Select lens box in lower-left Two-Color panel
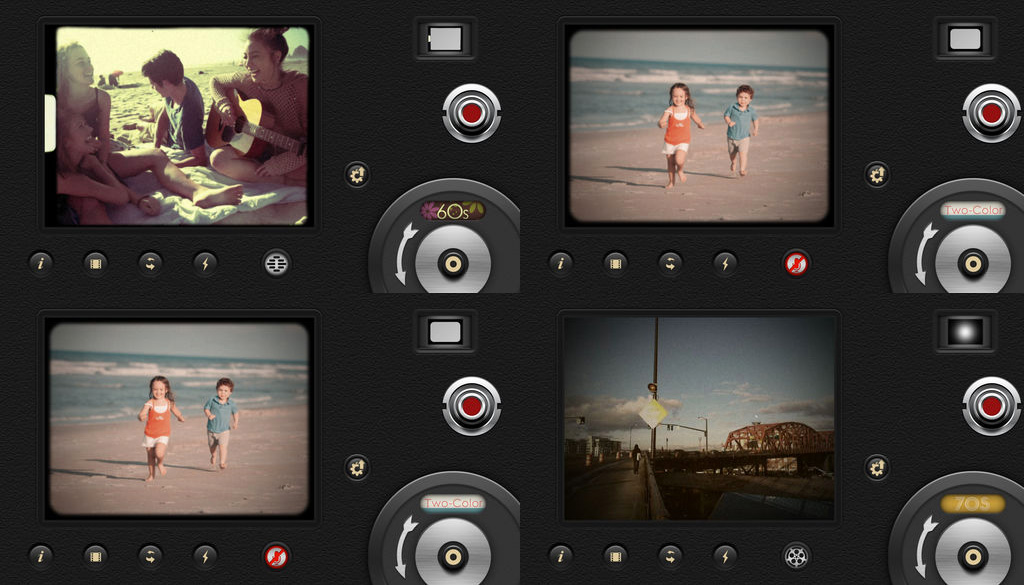 click(x=445, y=332)
